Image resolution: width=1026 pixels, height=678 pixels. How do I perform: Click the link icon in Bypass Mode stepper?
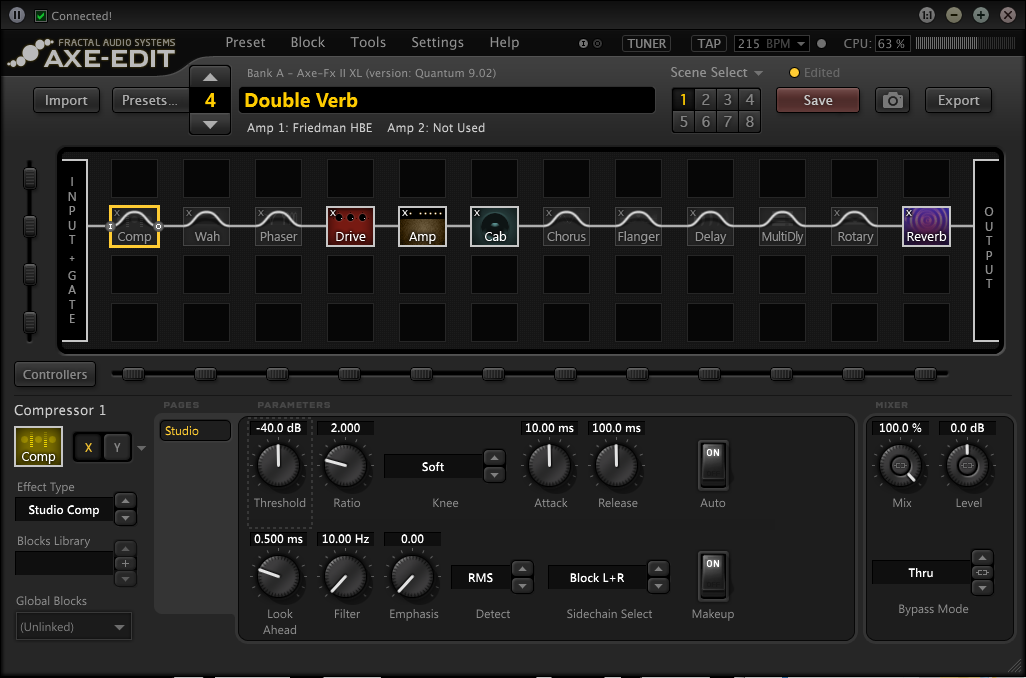[x=982, y=573]
